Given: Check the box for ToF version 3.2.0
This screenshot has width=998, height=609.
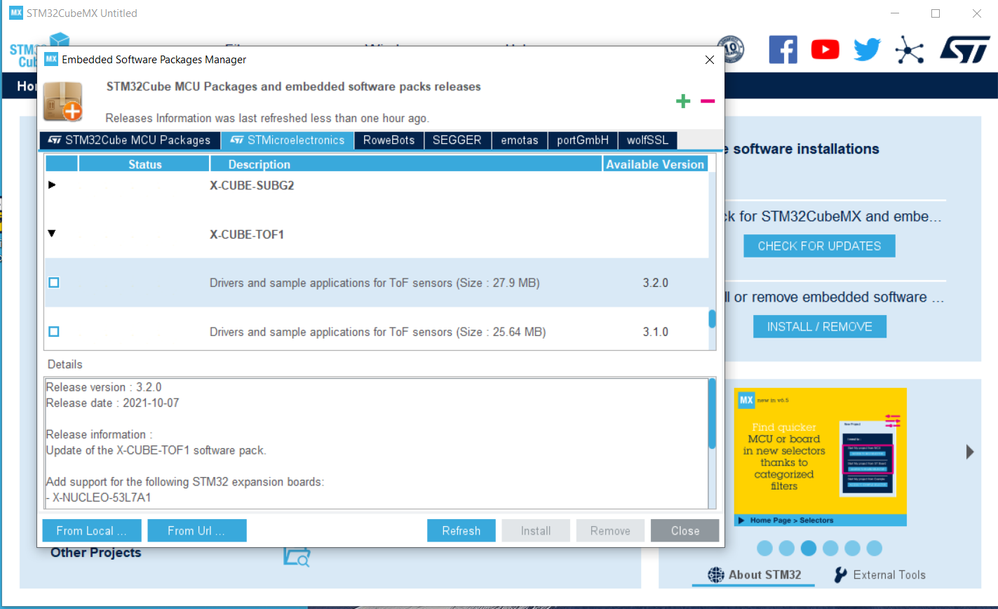Looking at the screenshot, I should [54, 283].
